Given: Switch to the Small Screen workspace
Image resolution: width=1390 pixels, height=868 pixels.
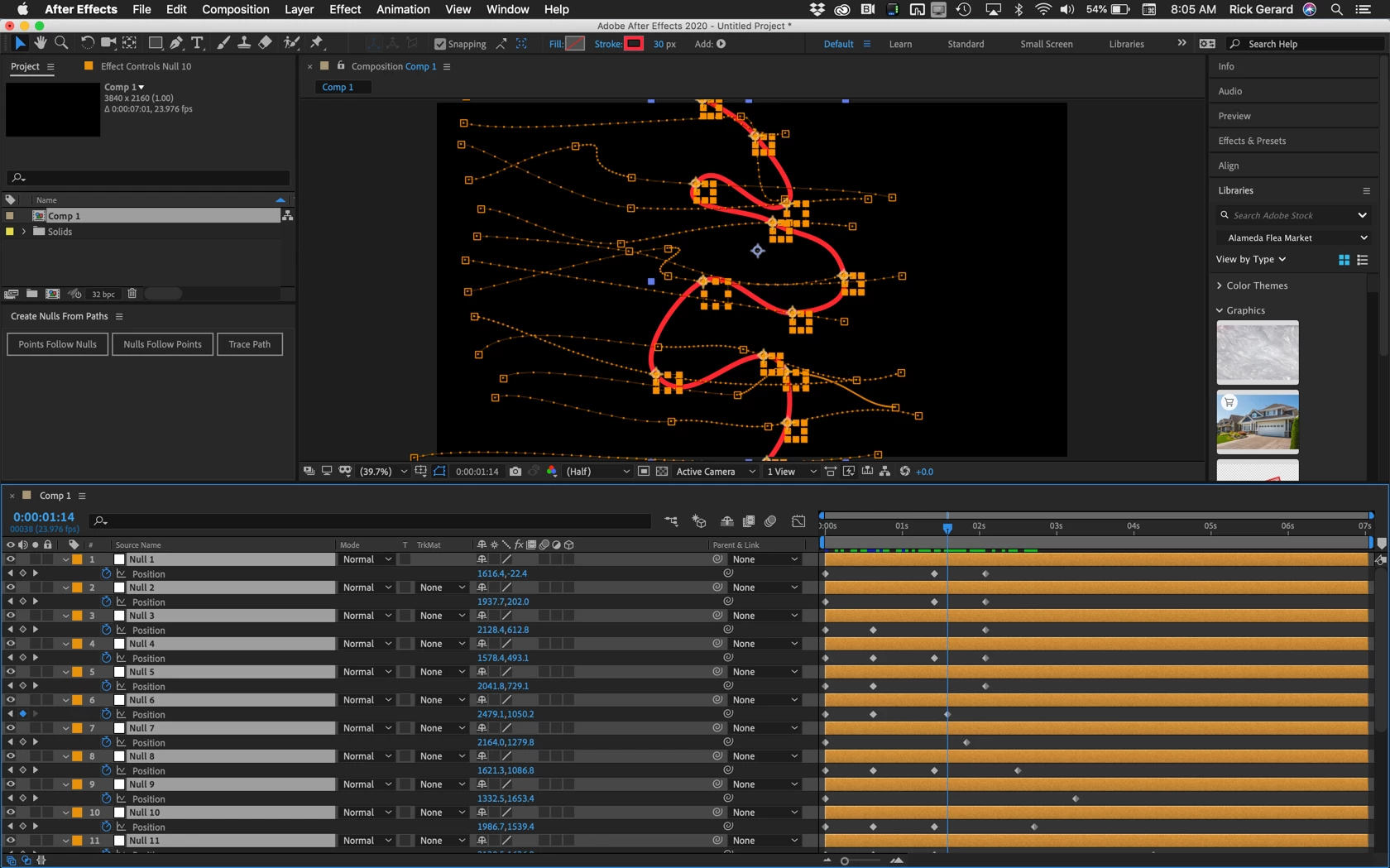Looking at the screenshot, I should coord(1047,44).
